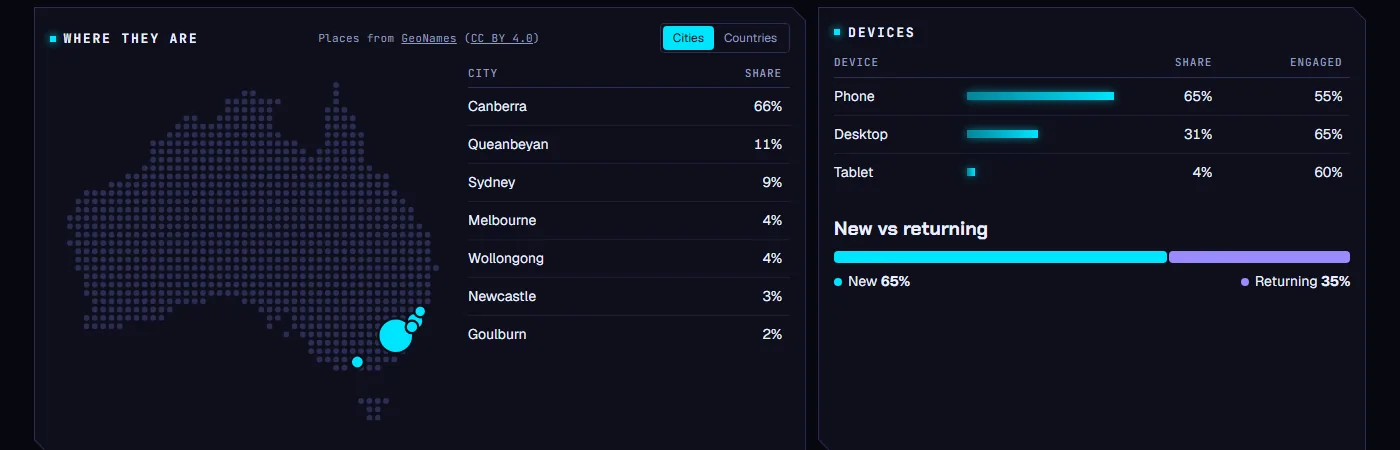
Task: Click Tablet's 60% engaged value
Action: coord(1328,172)
